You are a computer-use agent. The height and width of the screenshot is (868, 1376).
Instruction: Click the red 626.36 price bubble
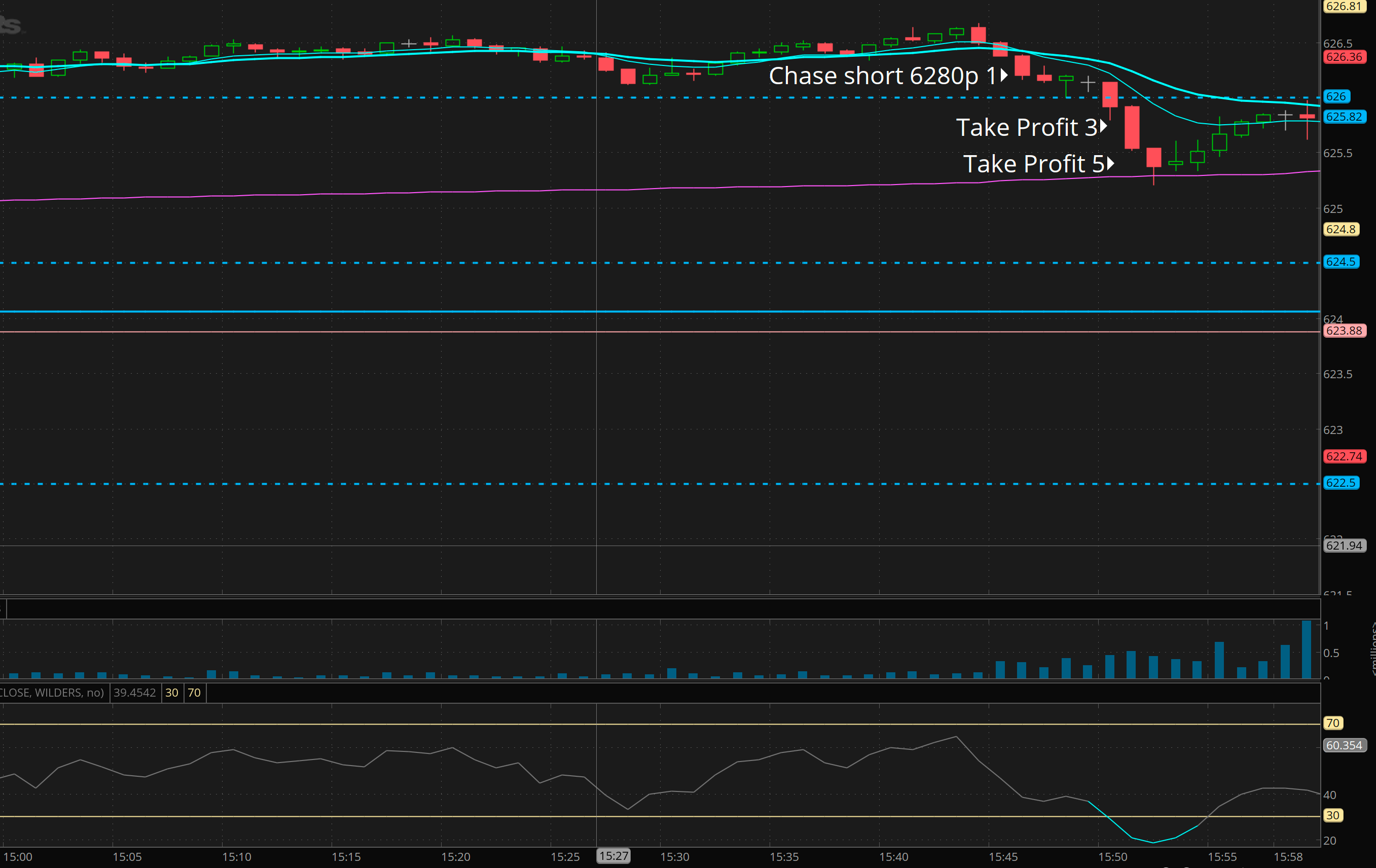coord(1344,57)
